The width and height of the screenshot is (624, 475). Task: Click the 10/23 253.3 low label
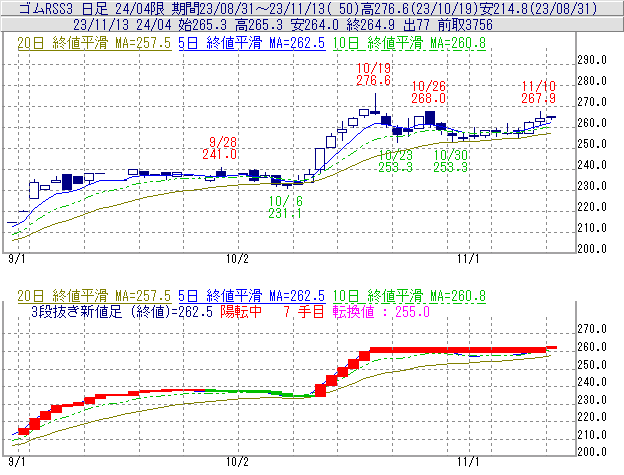click(x=396, y=161)
